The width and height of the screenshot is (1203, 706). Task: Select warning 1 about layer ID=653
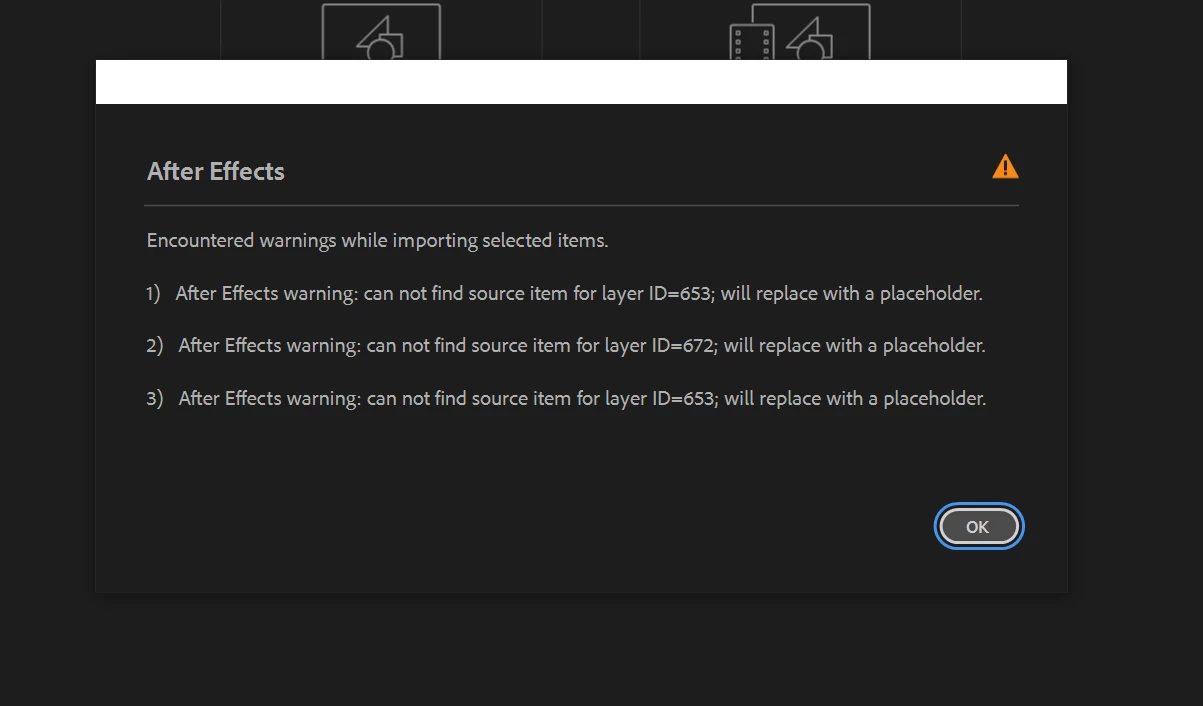coord(564,294)
